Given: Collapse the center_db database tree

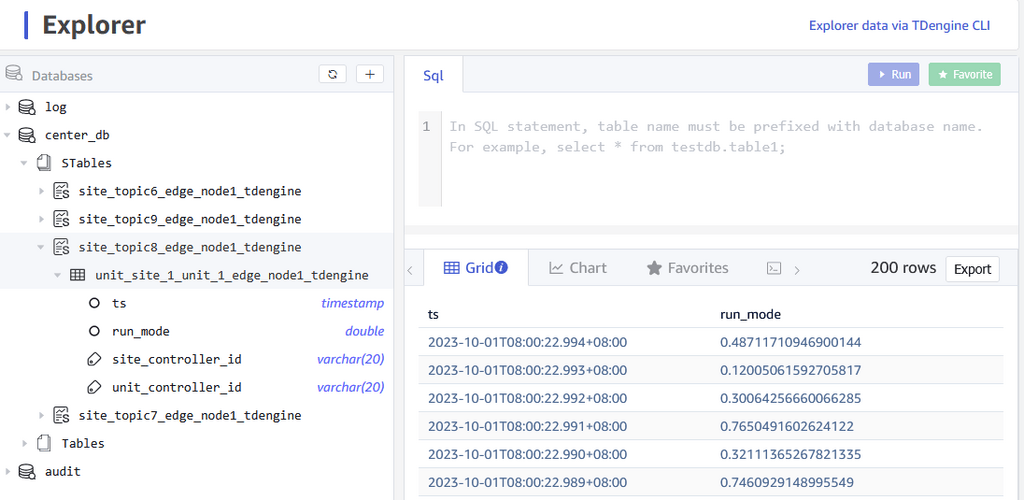Looking at the screenshot, I should tap(8, 135).
